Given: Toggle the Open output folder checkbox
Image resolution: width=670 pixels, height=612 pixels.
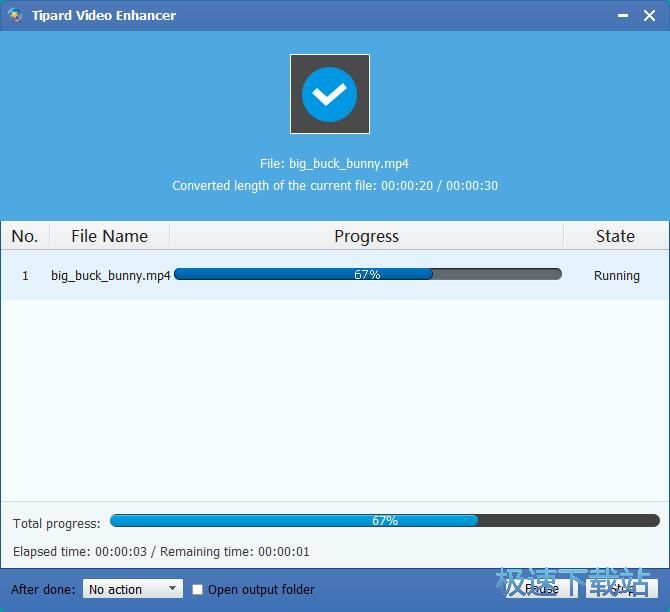Looking at the screenshot, I should [x=197, y=589].
